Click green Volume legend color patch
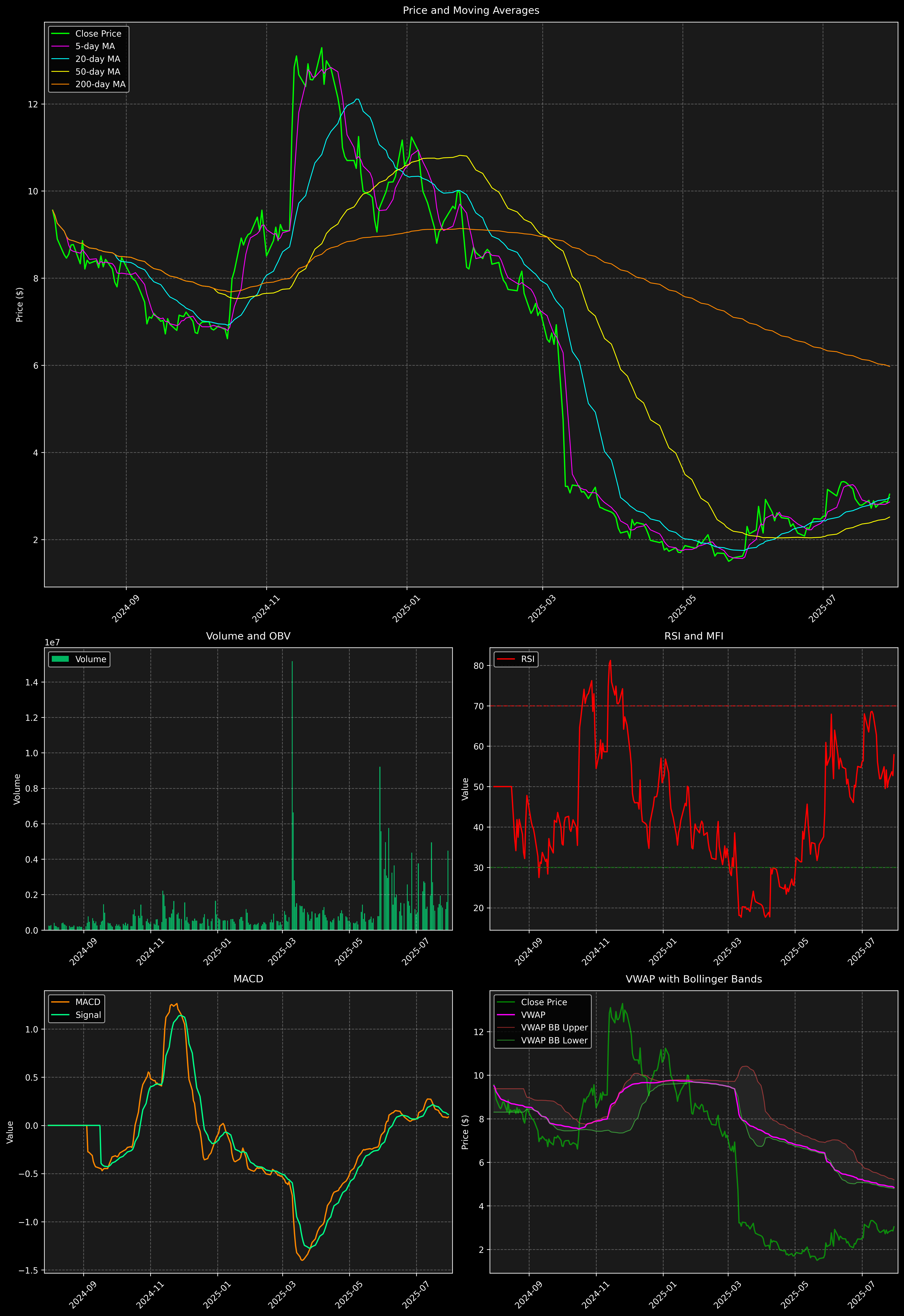The height and width of the screenshot is (1316, 904). coord(60,659)
